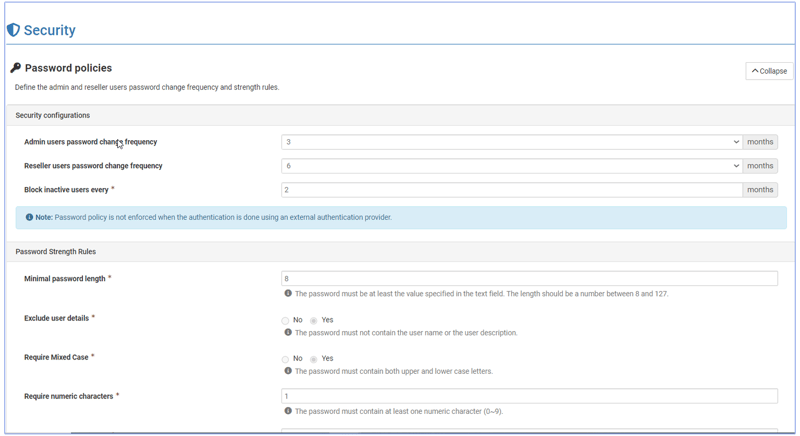The height and width of the screenshot is (436, 800).
Task: Select No for Exclude user details
Action: pyautogui.click(x=285, y=321)
